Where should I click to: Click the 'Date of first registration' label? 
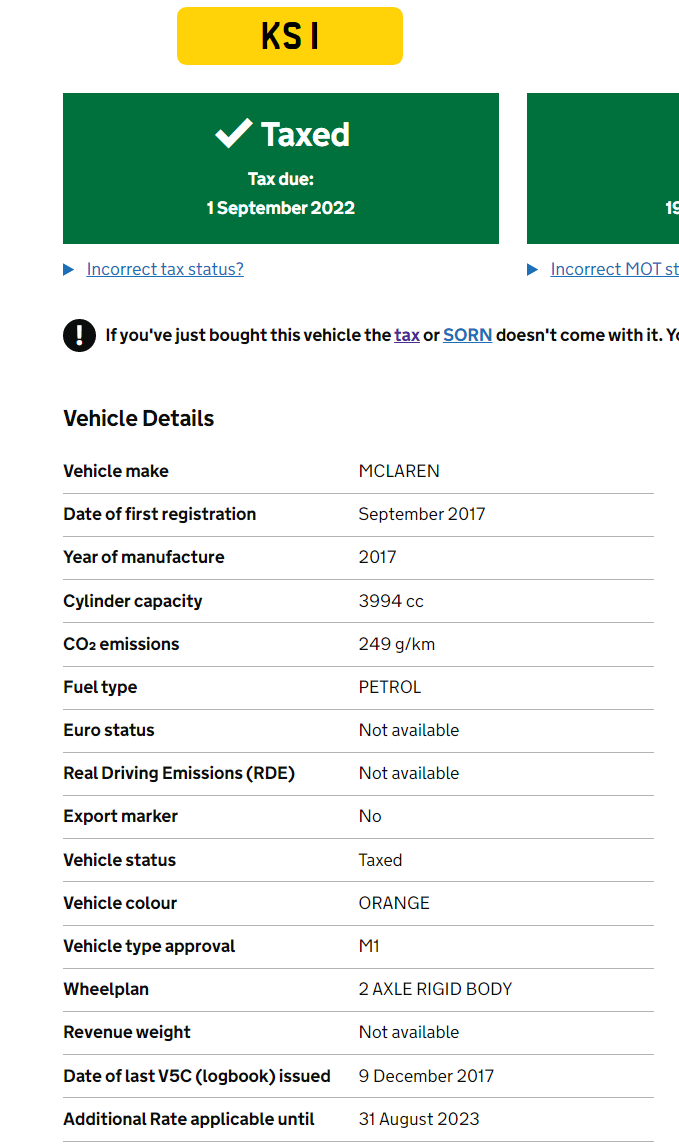[160, 514]
